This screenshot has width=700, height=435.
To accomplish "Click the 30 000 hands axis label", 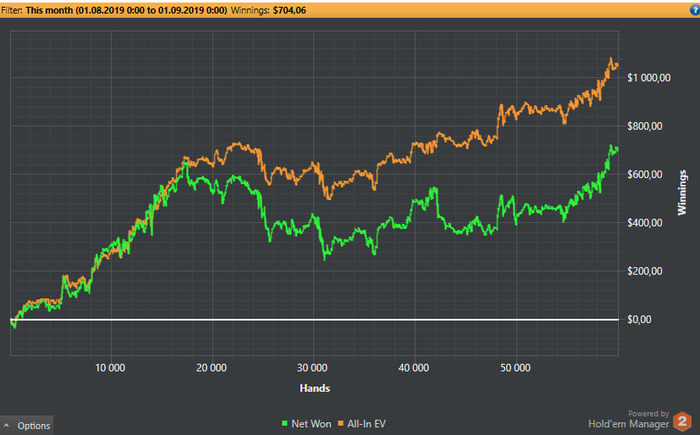I will click(x=312, y=368).
